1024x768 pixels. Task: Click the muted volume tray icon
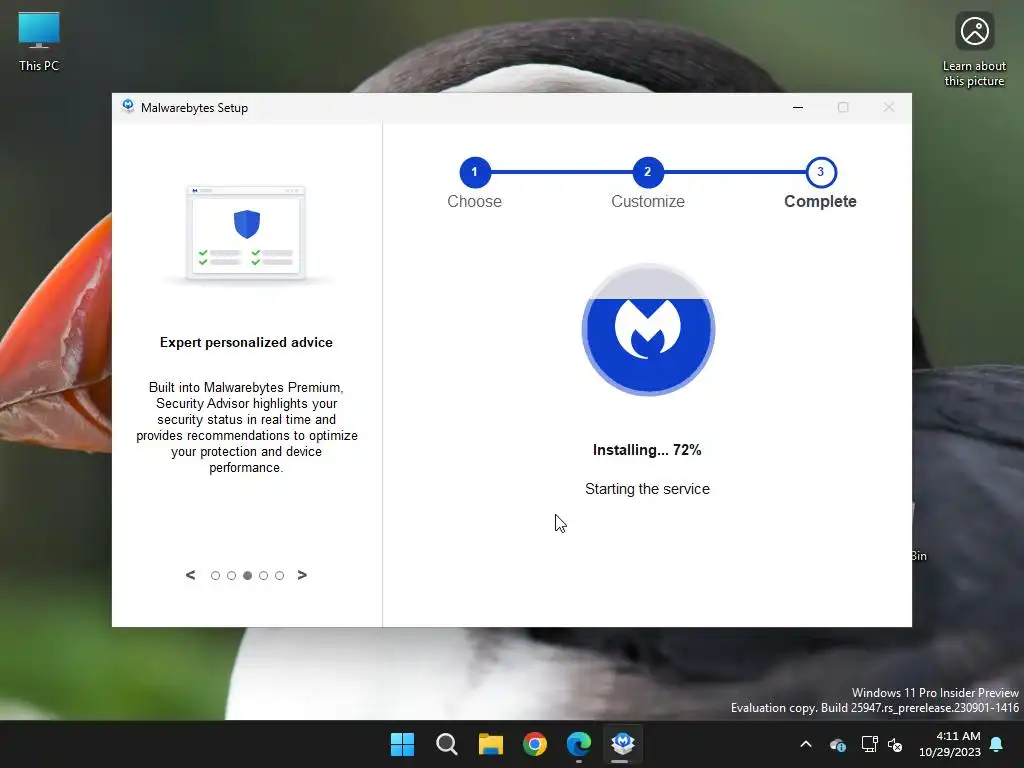[895, 744]
